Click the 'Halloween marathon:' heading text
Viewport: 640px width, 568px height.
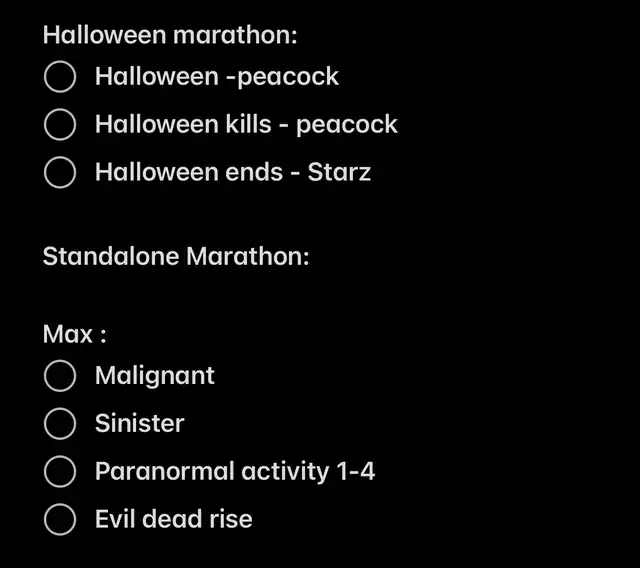coord(170,35)
